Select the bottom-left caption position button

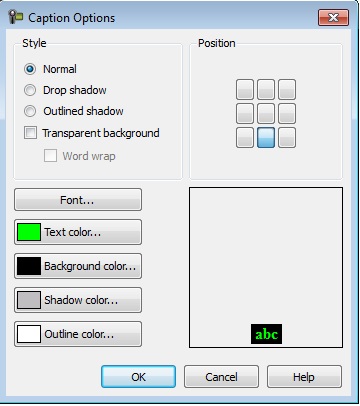click(x=245, y=137)
